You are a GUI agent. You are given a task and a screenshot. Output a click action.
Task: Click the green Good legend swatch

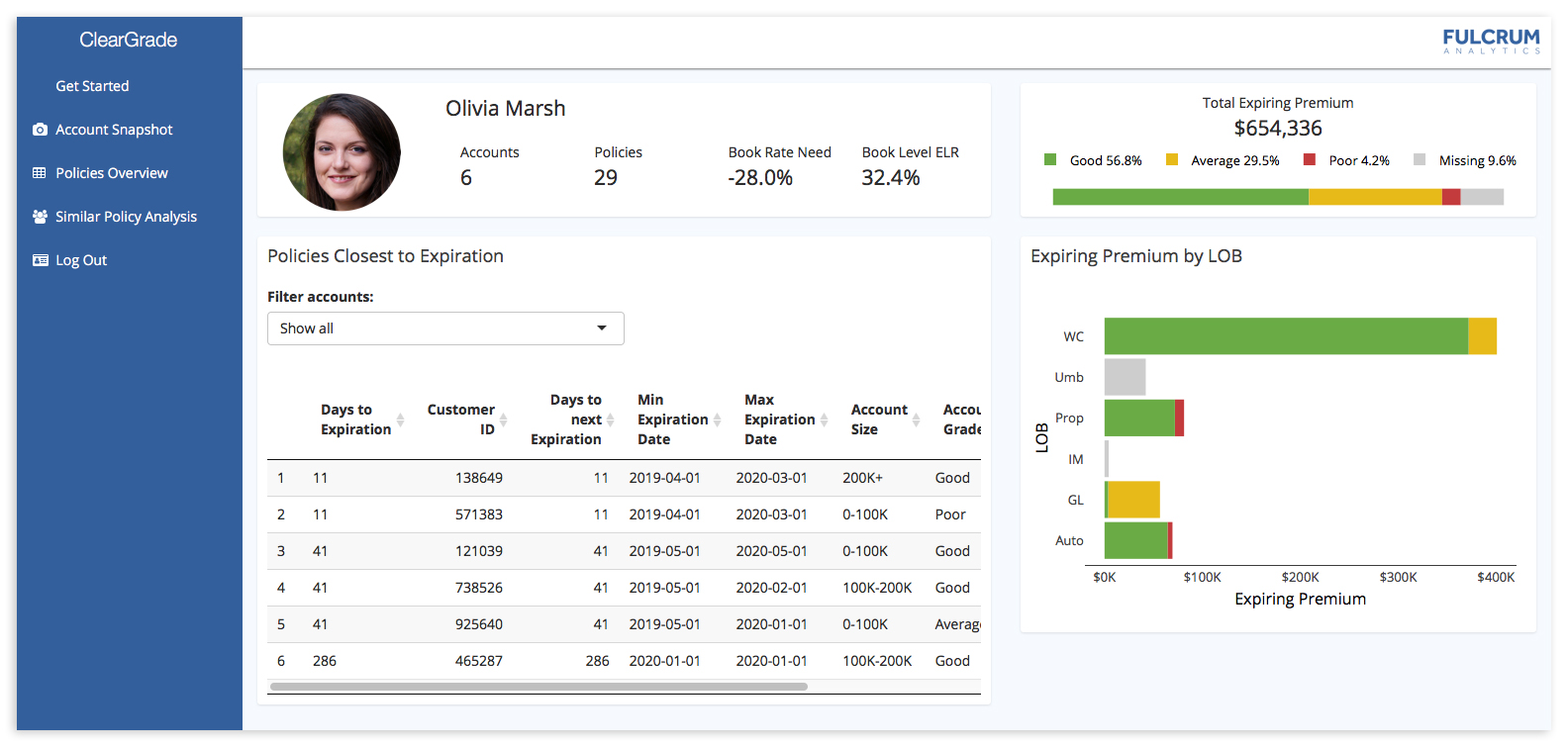tap(1050, 159)
